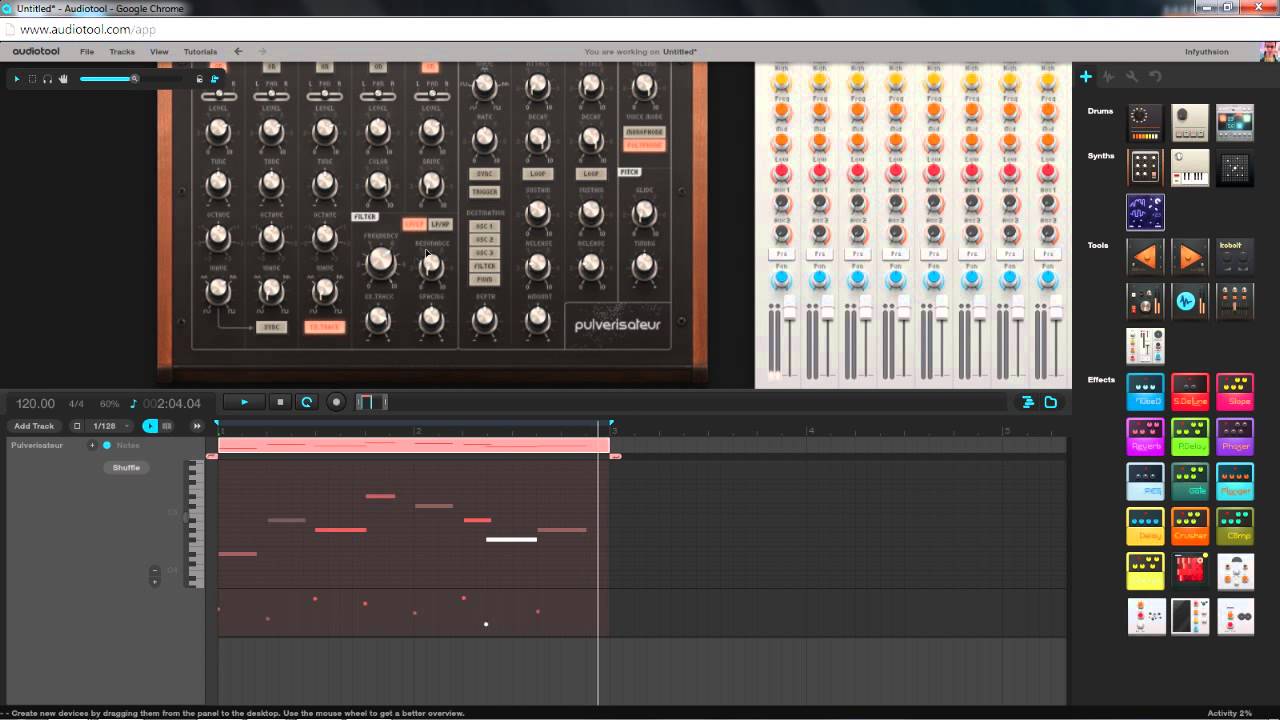Open the add devices plus tab
Viewport: 1280px width, 720px height.
[x=1086, y=76]
